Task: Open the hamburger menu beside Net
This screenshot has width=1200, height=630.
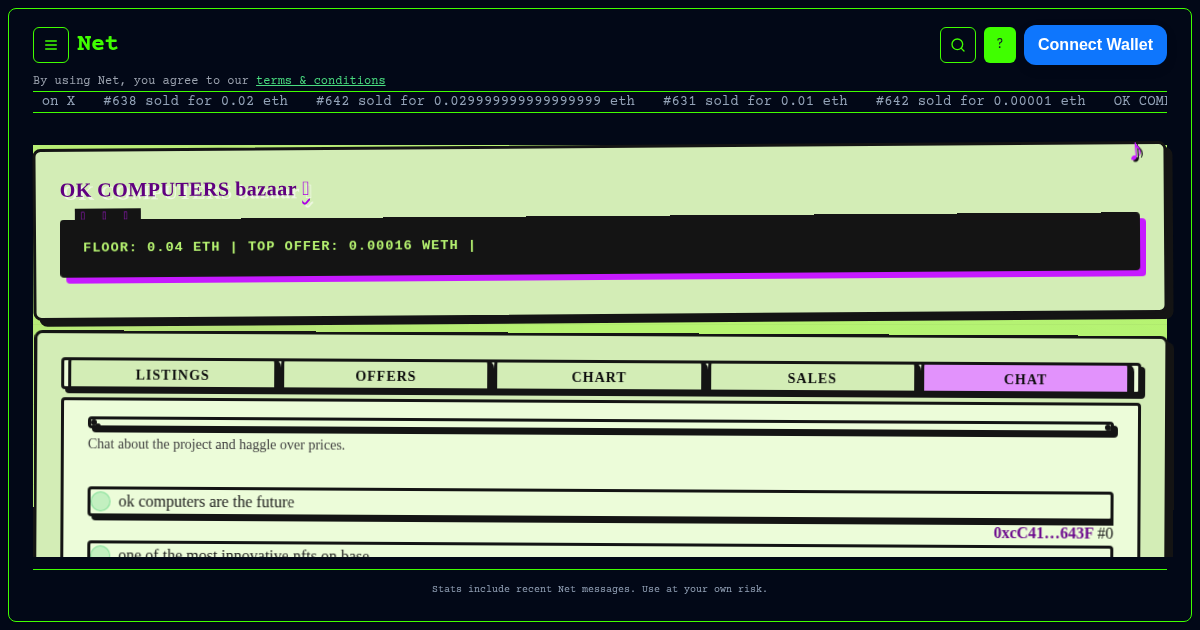Action: pyautogui.click(x=51, y=45)
